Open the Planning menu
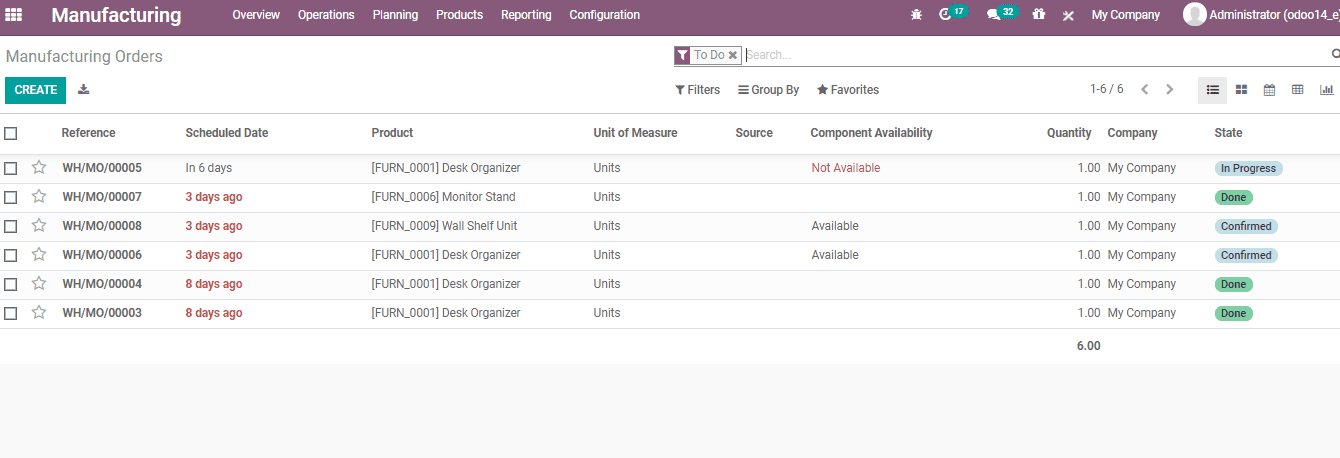Screen dimensions: 1340x458 [x=395, y=15]
